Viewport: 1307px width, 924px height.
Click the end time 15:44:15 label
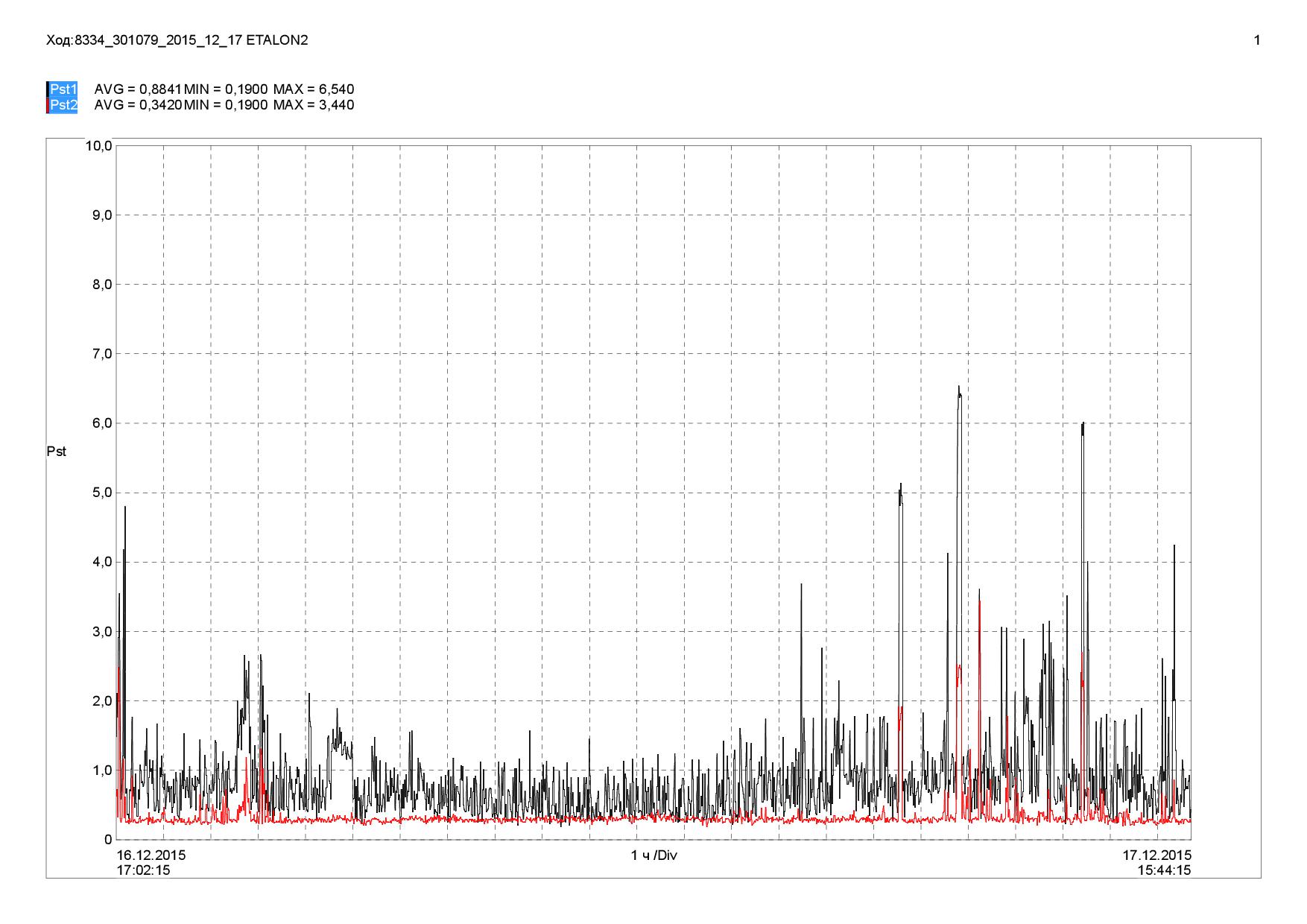[1165, 870]
